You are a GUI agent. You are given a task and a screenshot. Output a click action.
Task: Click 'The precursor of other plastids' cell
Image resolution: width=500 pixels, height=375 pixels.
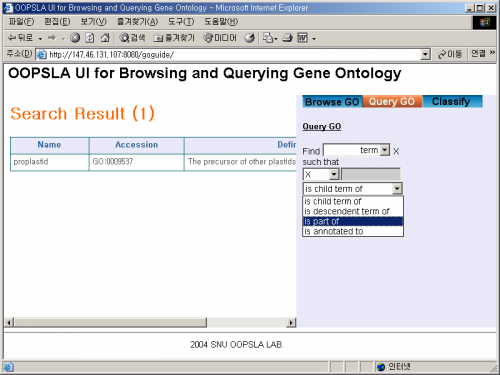pos(240,162)
